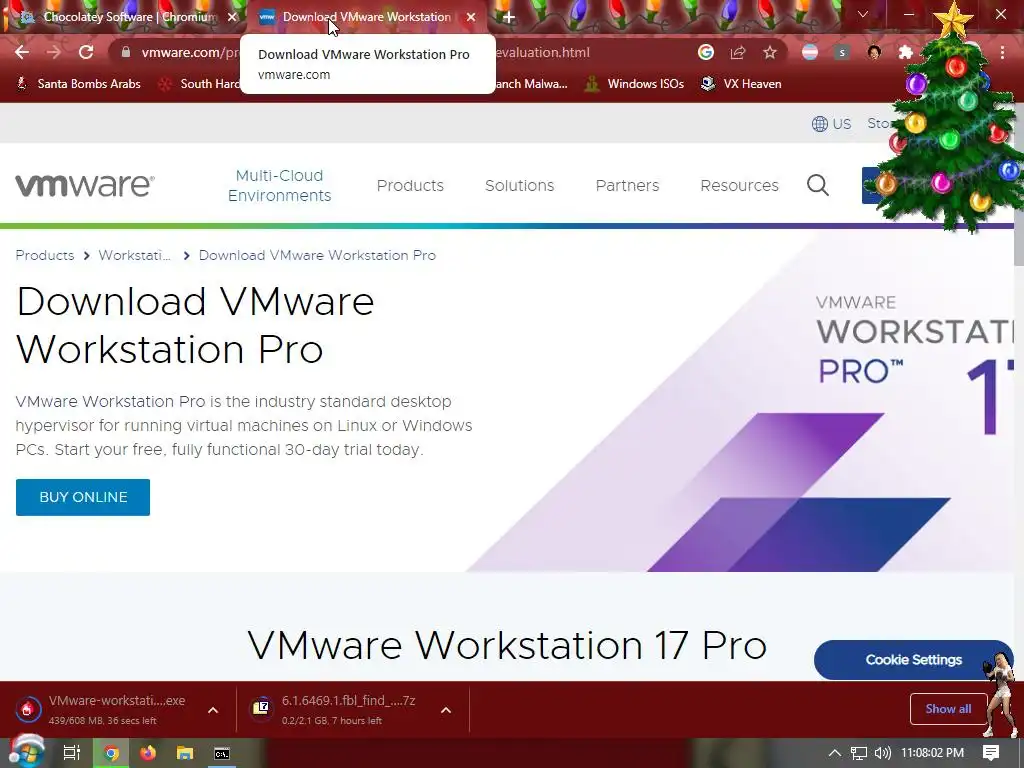Open Task View in the taskbar

(x=71, y=753)
